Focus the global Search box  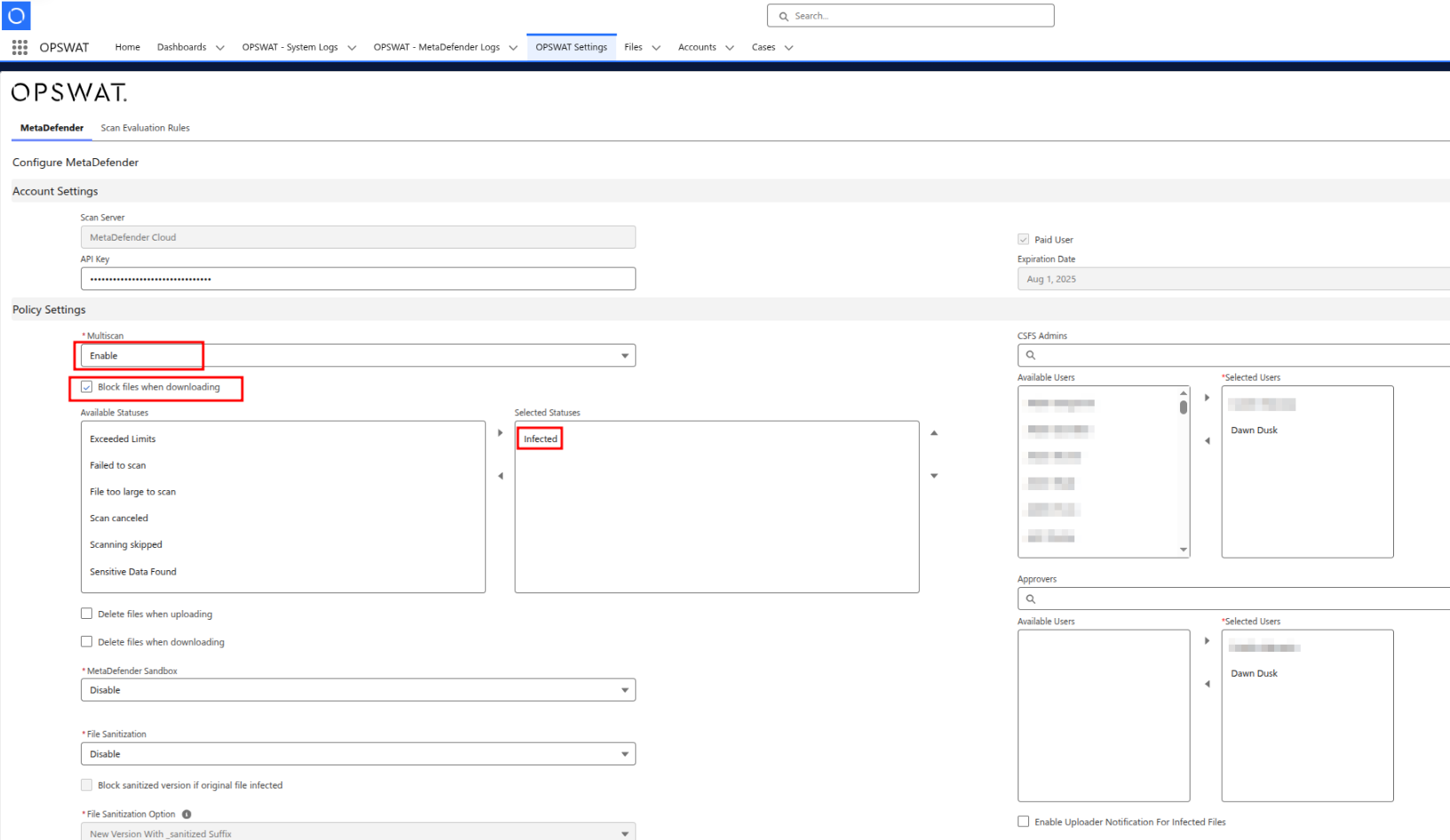point(910,16)
